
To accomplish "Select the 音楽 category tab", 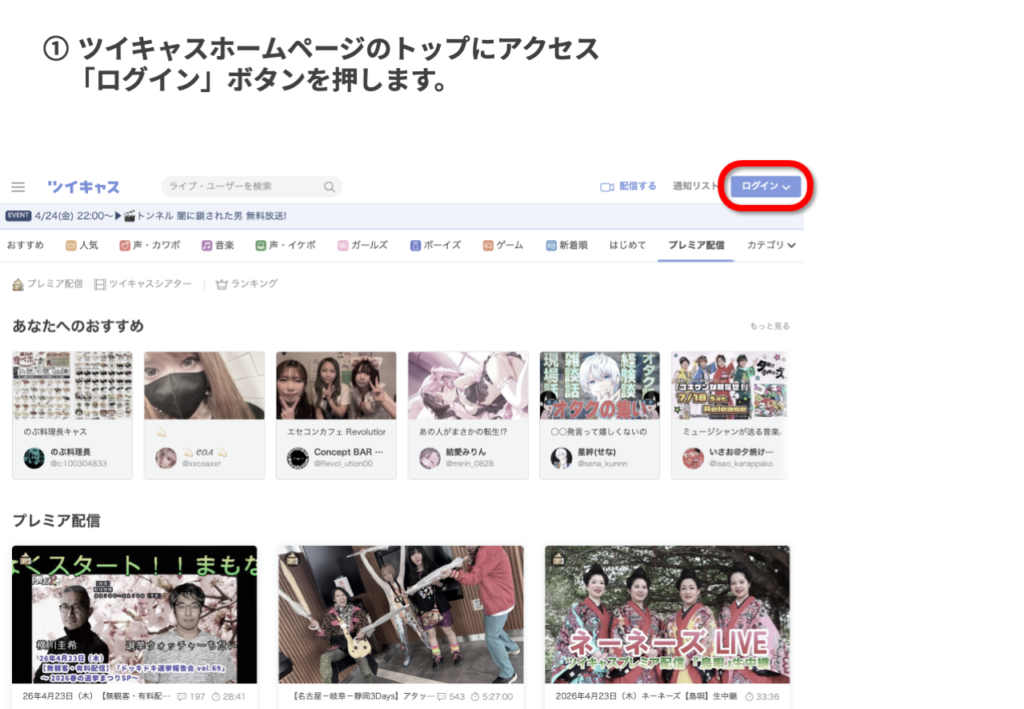I will click(x=217, y=245).
